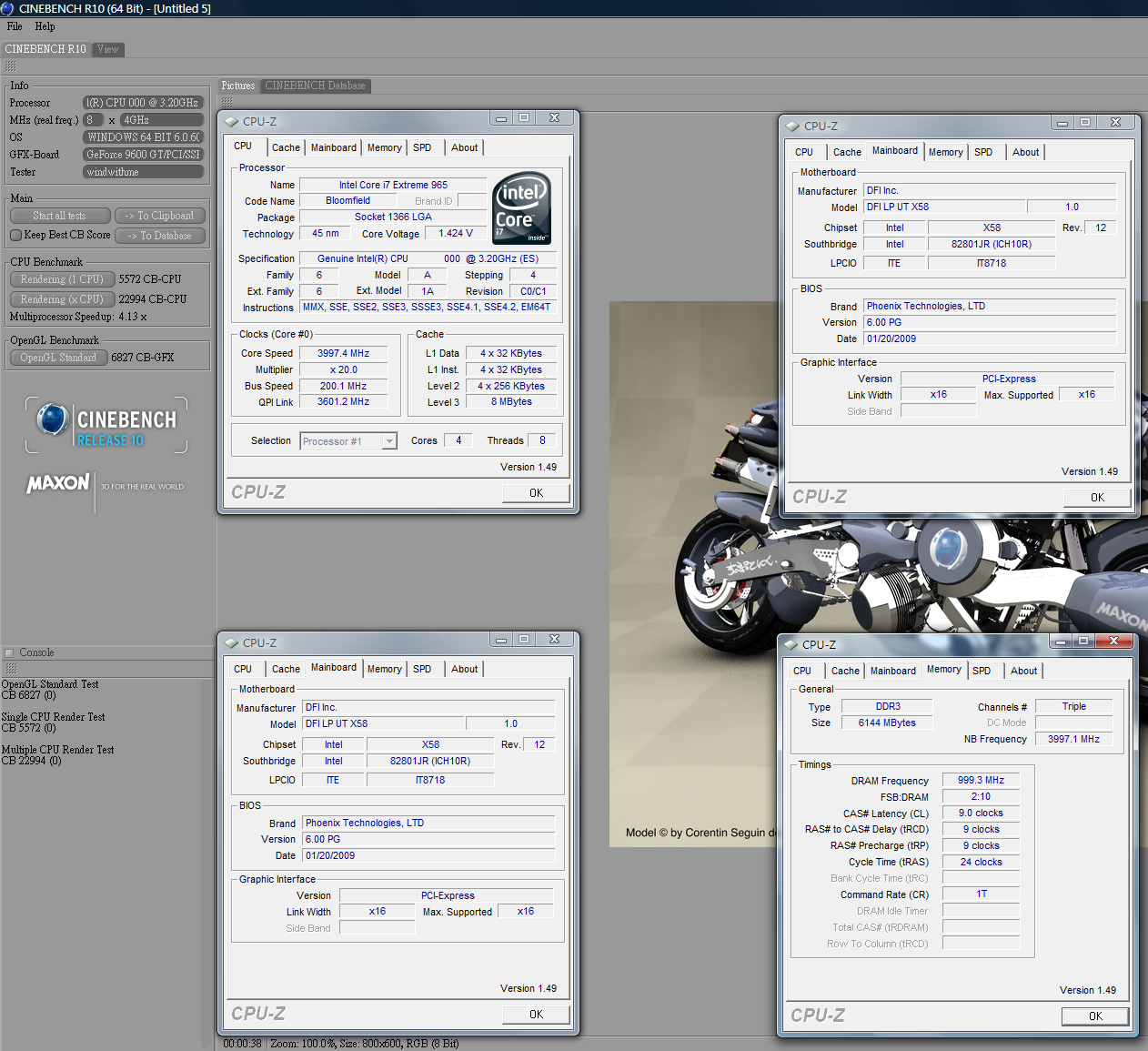Open the File menu
This screenshot has height=1051, width=1148.
(15, 26)
